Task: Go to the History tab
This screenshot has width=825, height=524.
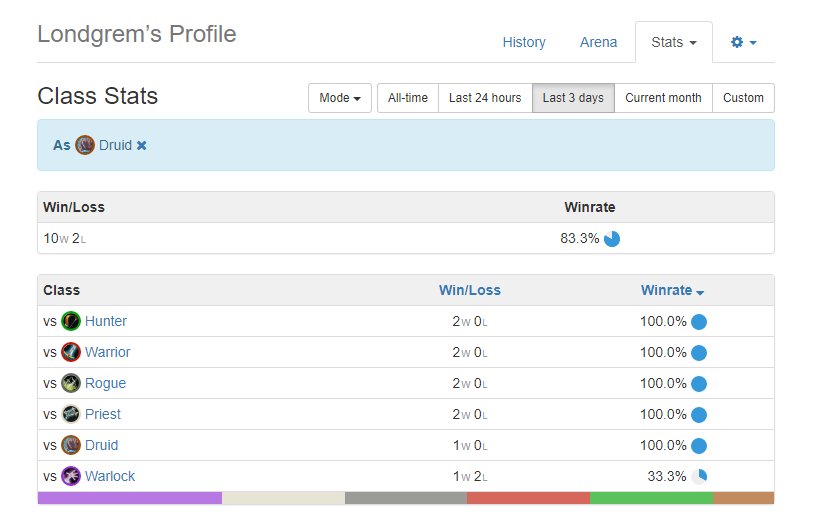Action: (x=524, y=42)
